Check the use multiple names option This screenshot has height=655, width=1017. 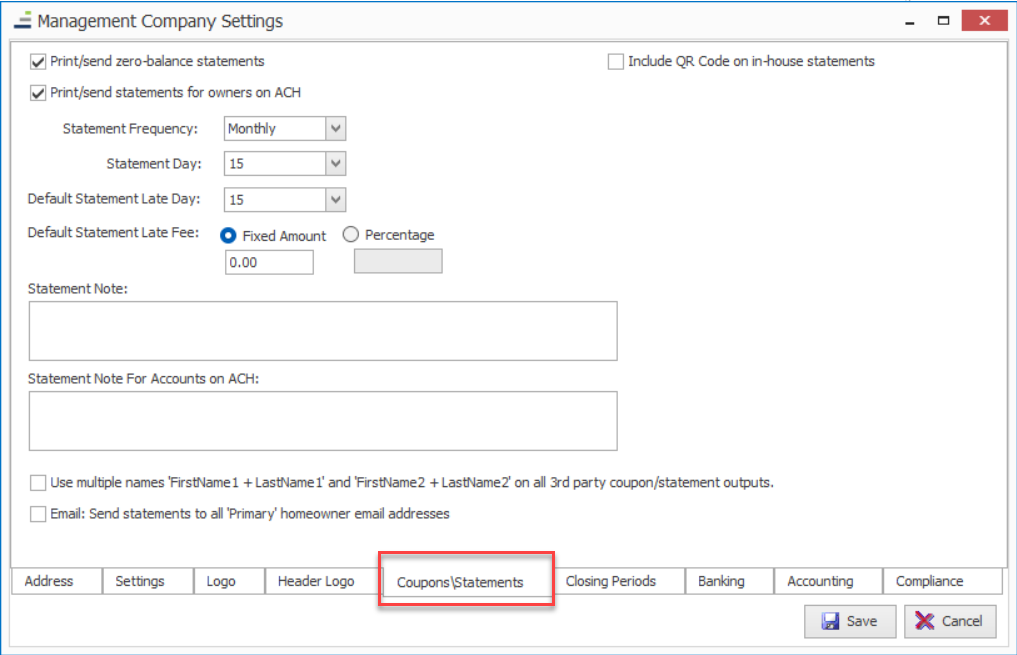[39, 483]
